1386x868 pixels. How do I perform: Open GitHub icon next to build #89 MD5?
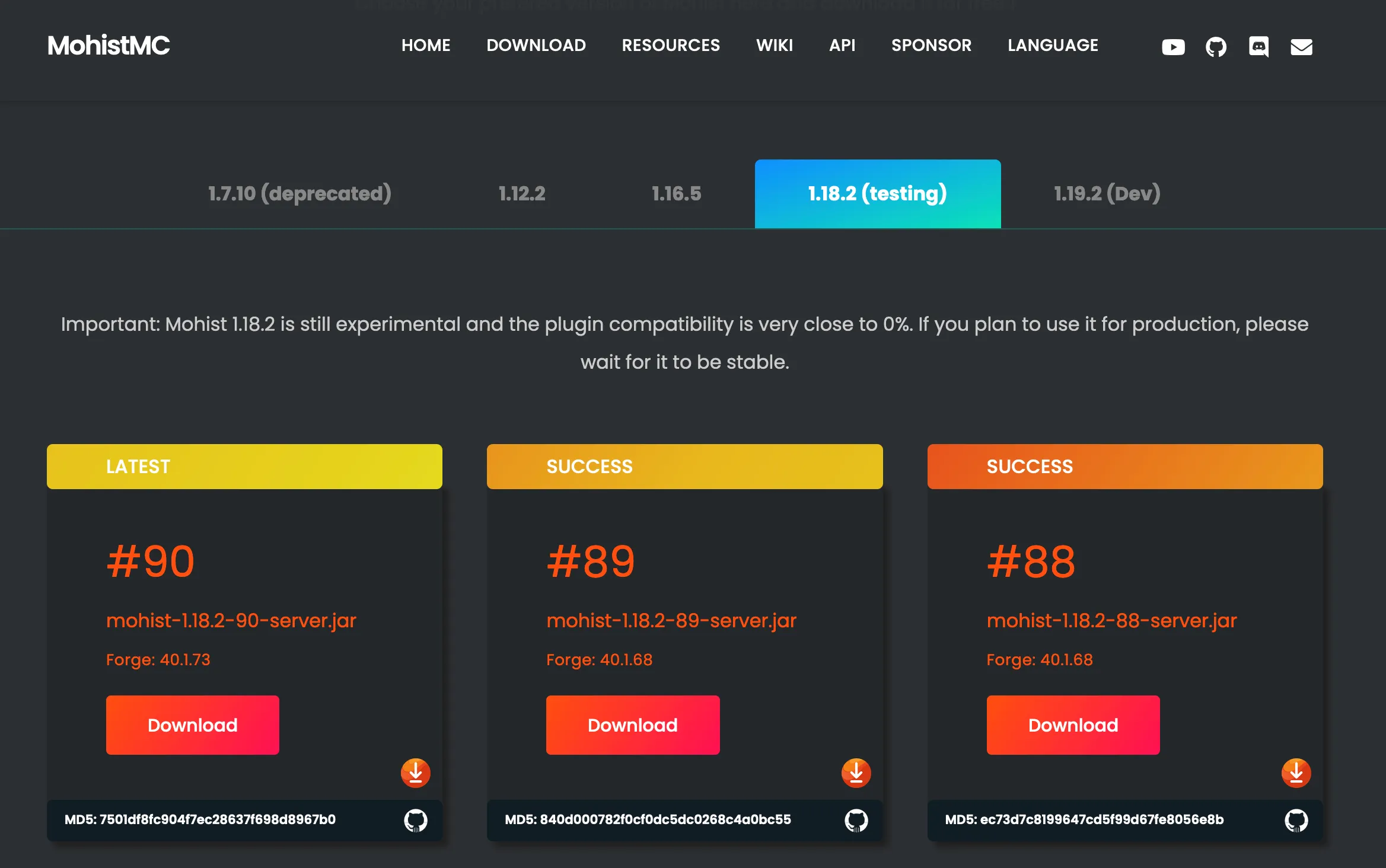click(x=856, y=820)
